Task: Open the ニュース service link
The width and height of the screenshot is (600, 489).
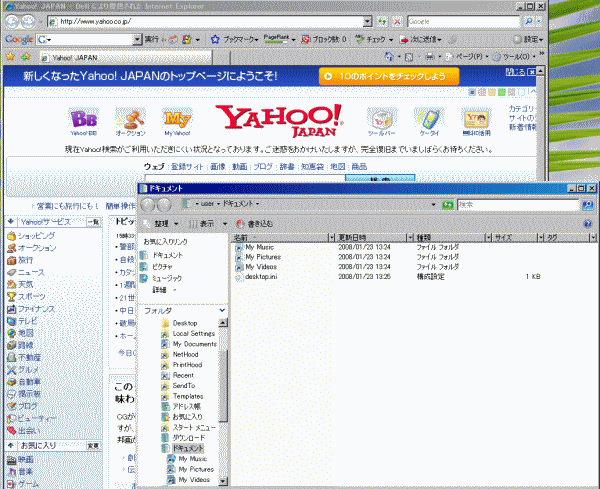Action: coord(31,272)
